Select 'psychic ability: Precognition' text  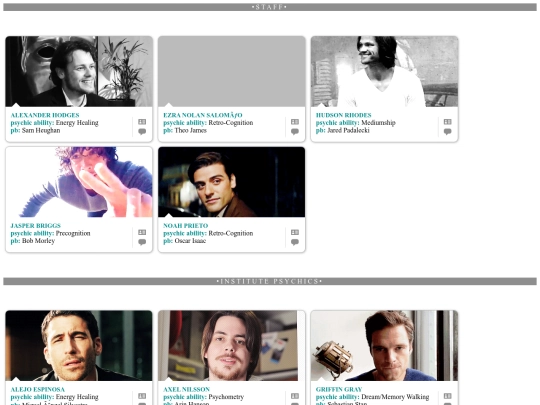pyautogui.click(x=51, y=233)
